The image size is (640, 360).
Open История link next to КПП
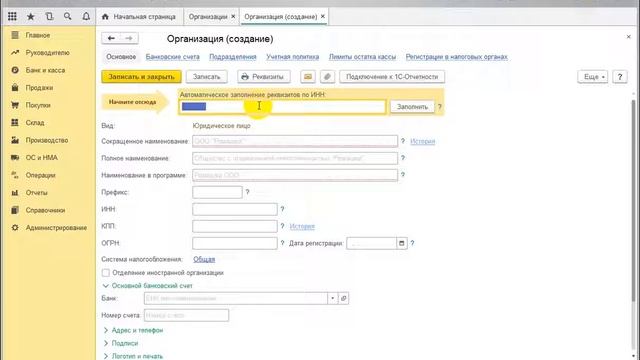click(302, 226)
